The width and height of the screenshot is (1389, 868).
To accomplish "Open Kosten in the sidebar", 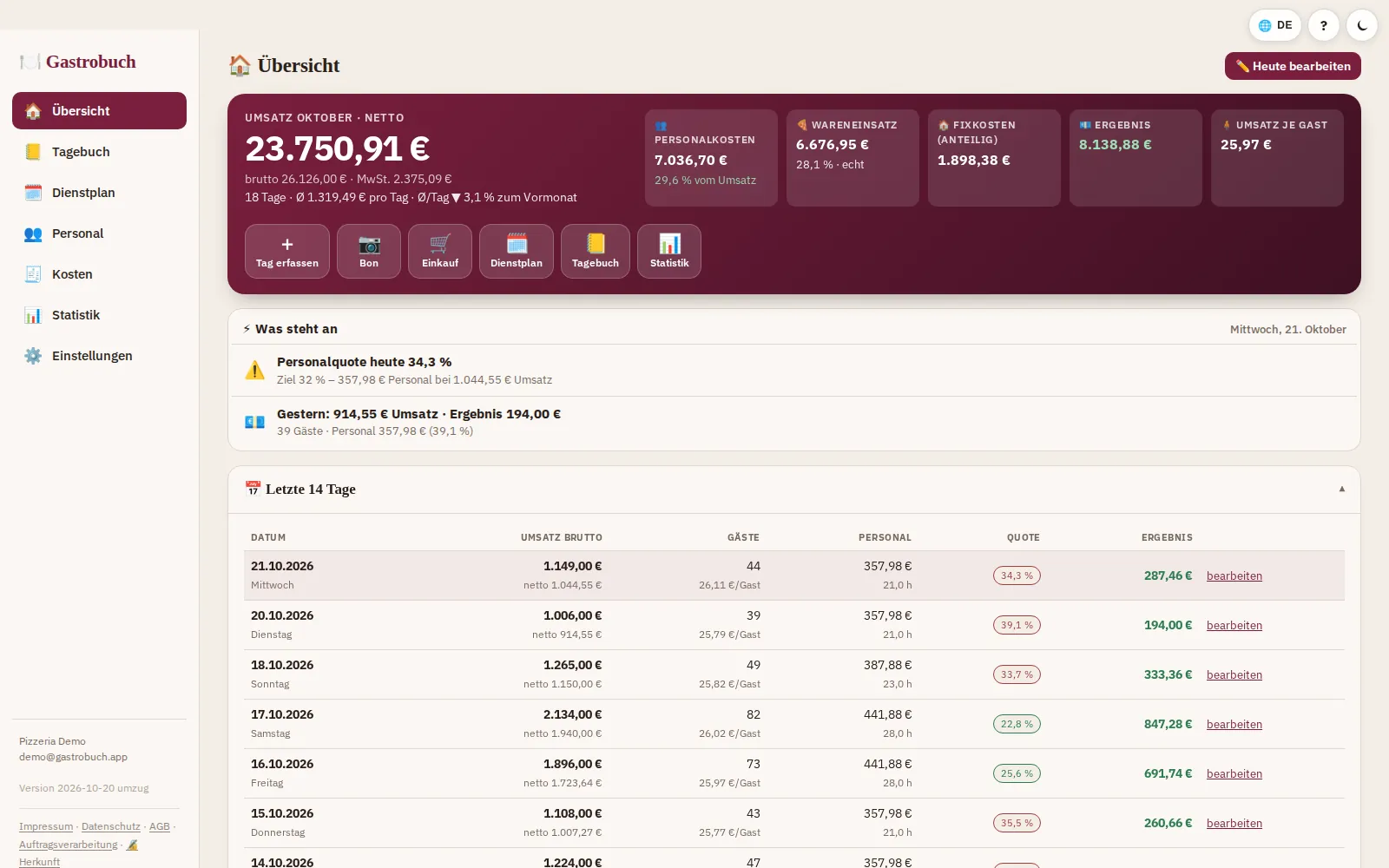I will 99,274.
